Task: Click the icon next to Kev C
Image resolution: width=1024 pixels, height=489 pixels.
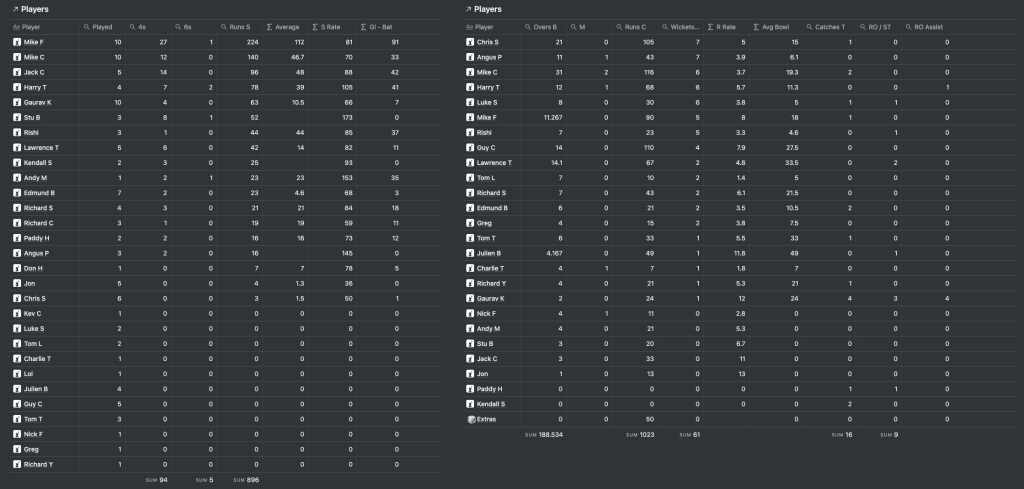Action: (17, 313)
